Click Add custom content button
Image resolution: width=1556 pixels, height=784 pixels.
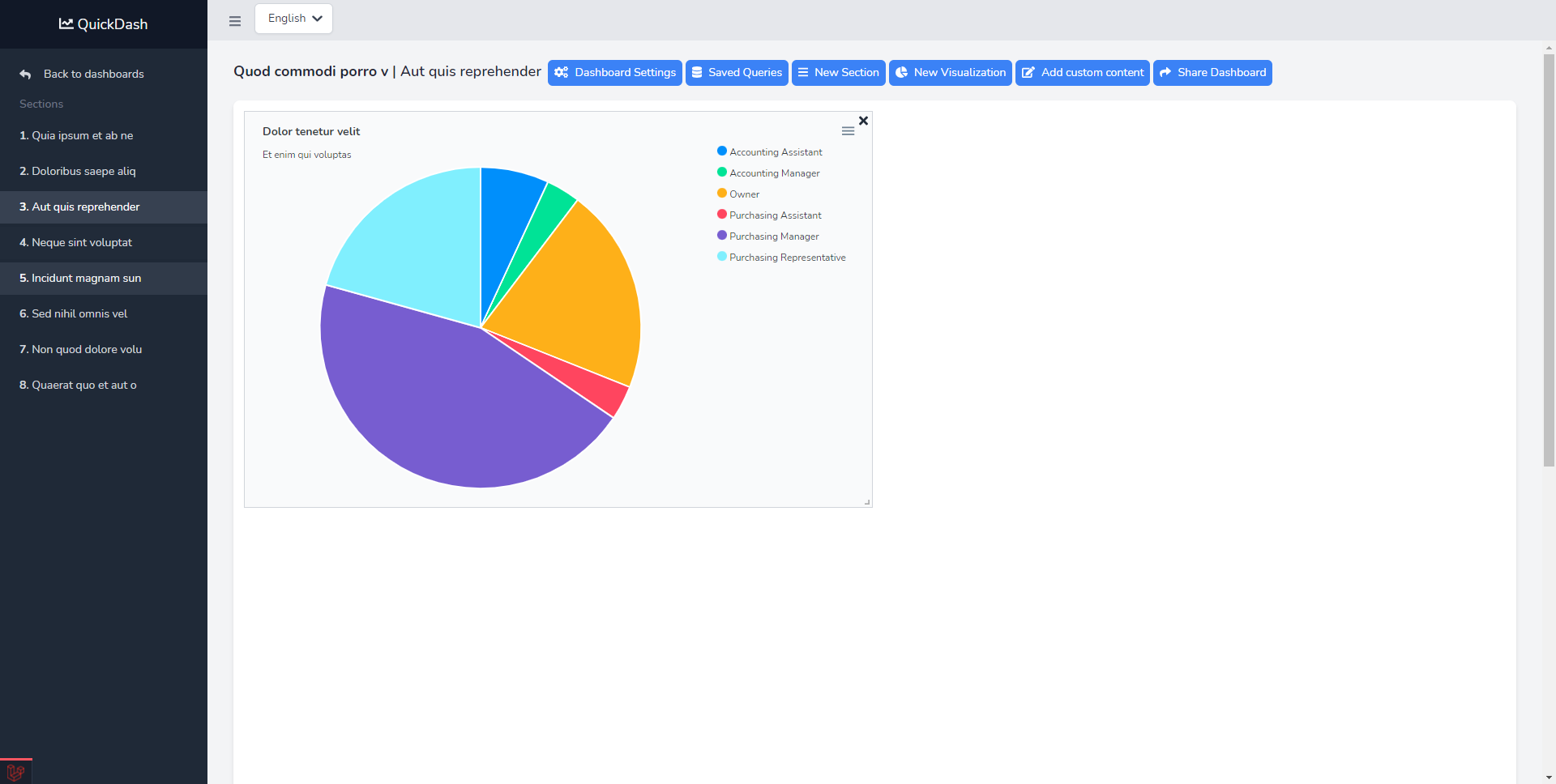1082,73
